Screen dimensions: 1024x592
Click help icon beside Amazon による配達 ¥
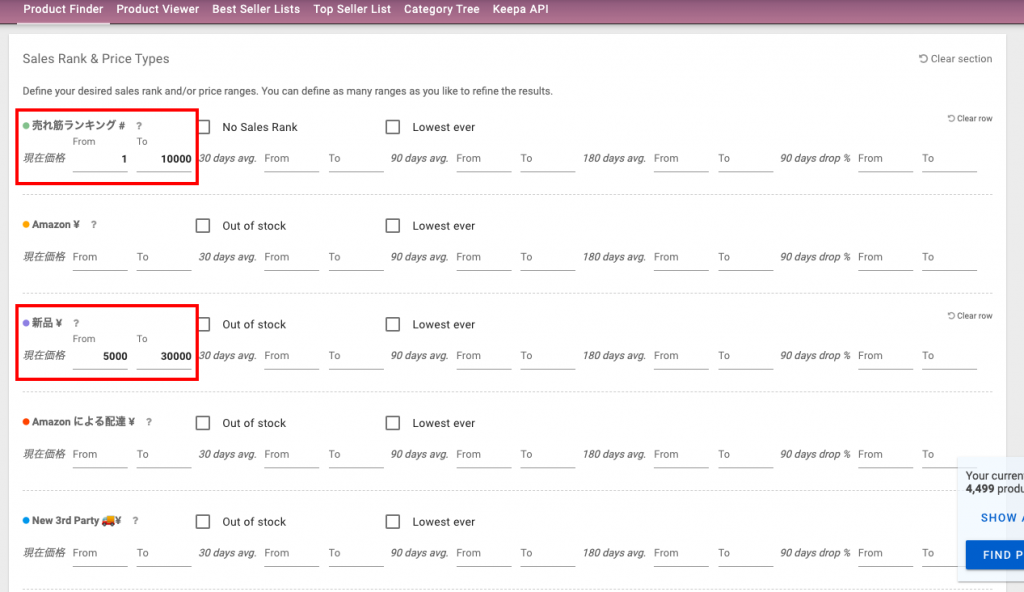[x=149, y=422]
